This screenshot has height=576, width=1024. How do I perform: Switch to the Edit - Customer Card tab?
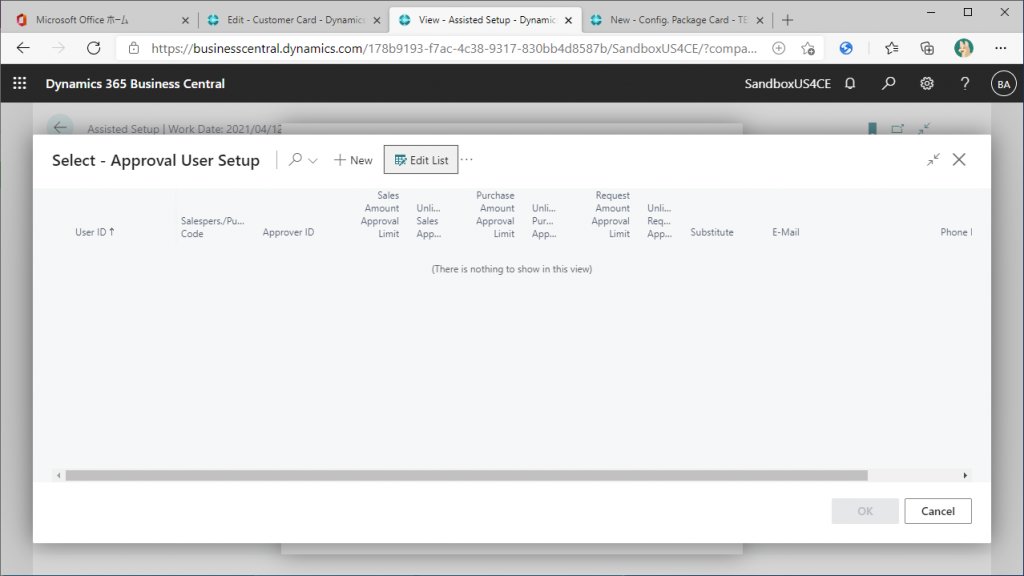(294, 20)
